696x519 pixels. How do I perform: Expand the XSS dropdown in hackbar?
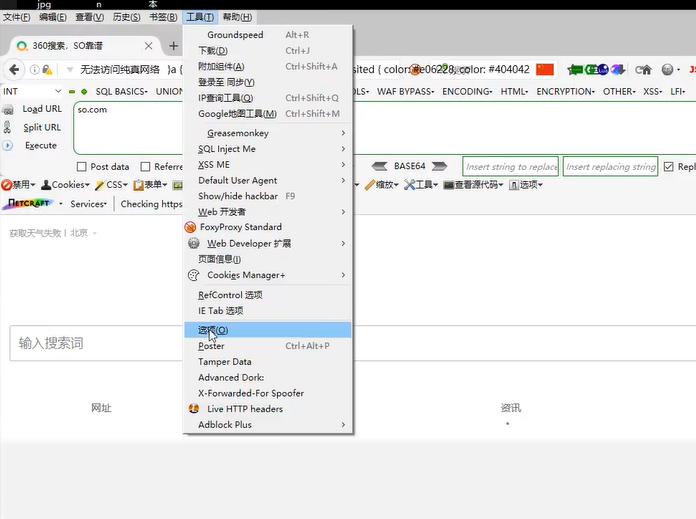point(652,91)
